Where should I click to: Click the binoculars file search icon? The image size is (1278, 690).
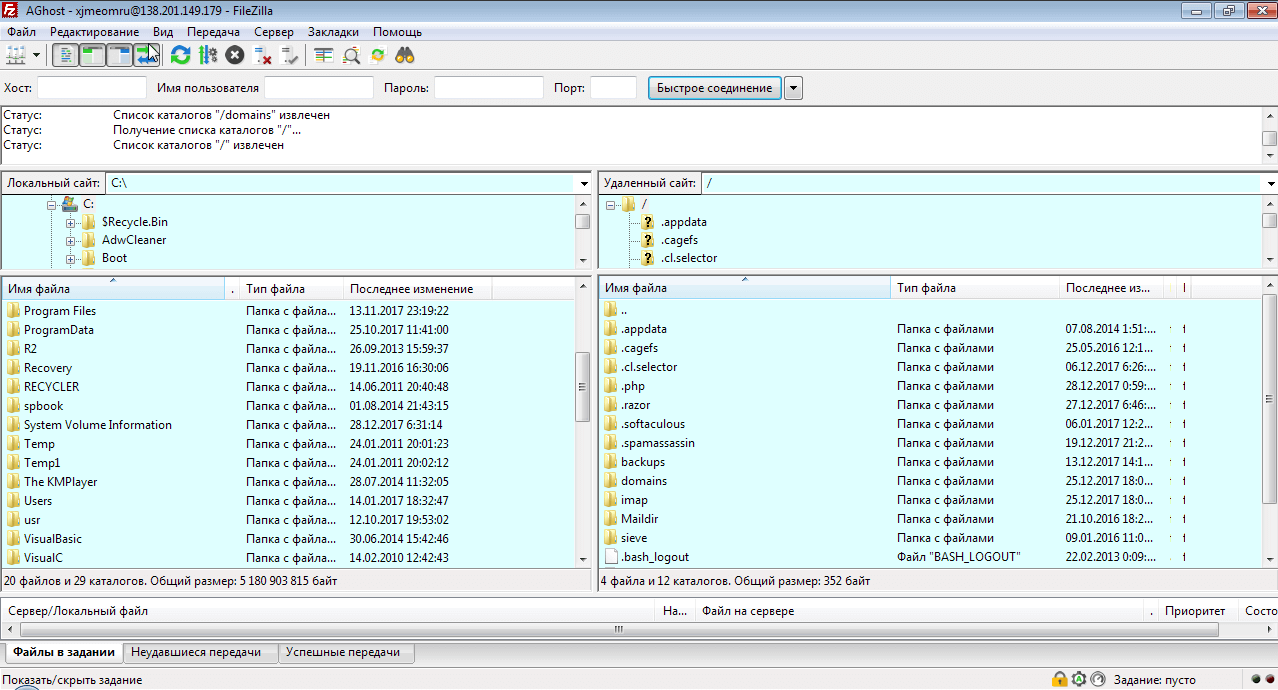click(405, 55)
